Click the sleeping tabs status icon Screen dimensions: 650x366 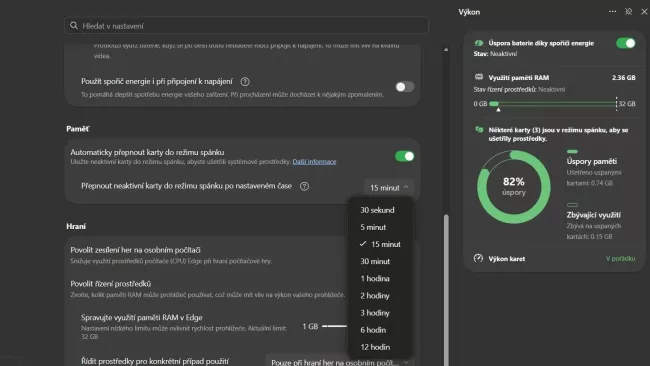point(479,130)
